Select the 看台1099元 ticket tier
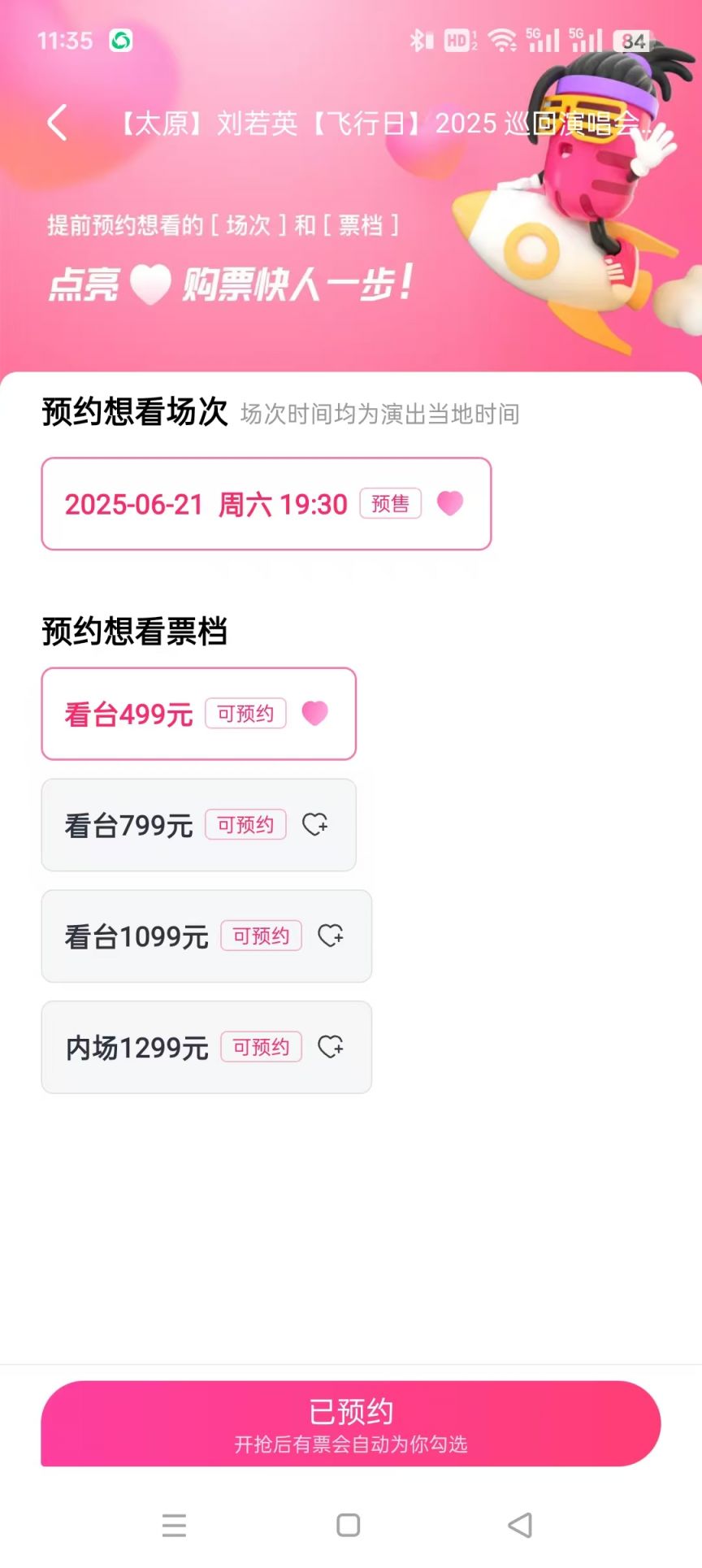 click(138, 937)
